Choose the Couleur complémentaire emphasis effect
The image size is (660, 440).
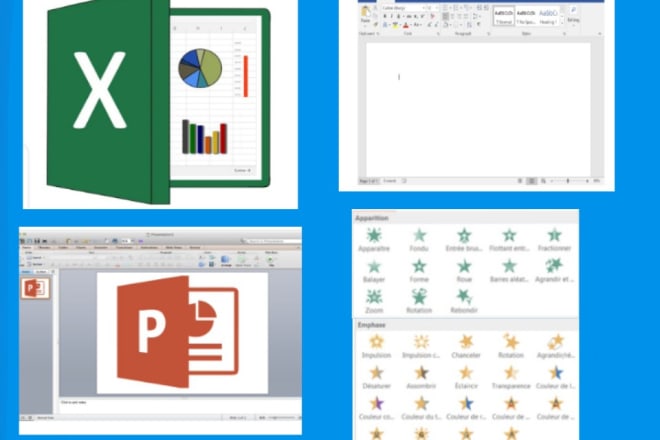[377, 408]
